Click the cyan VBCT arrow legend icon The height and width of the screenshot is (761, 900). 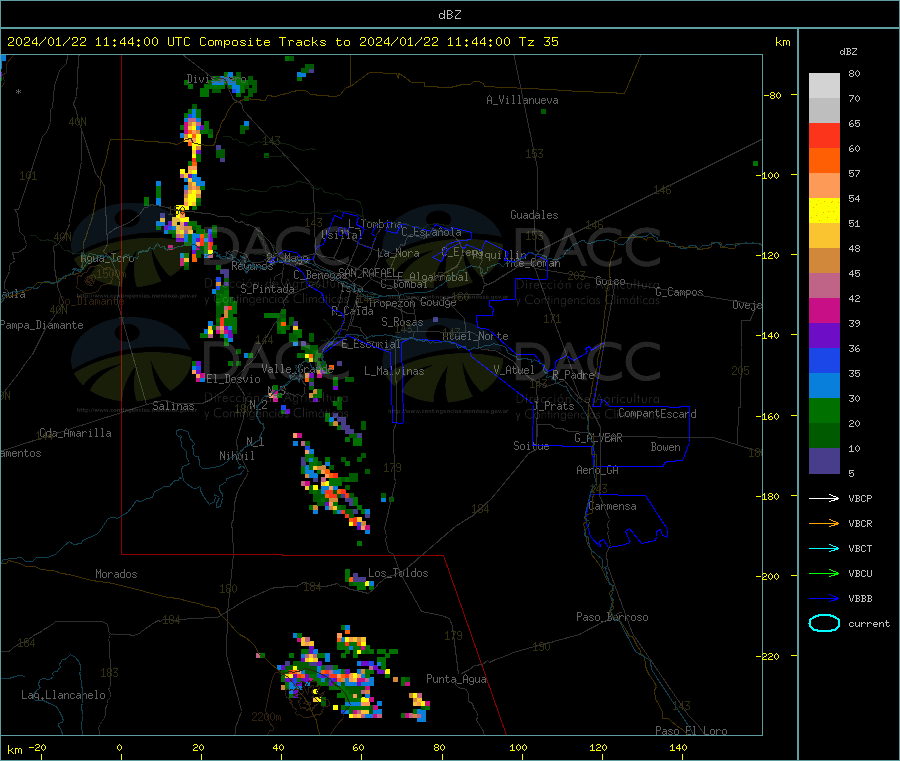[x=824, y=549]
